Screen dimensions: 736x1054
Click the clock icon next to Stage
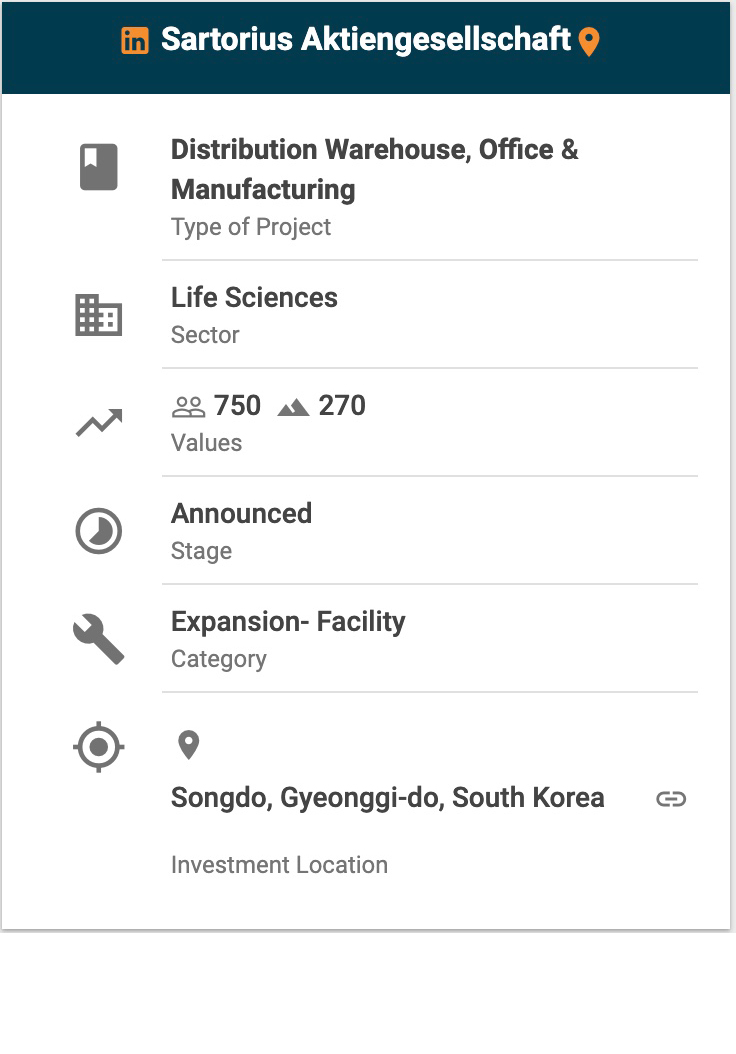tap(99, 531)
